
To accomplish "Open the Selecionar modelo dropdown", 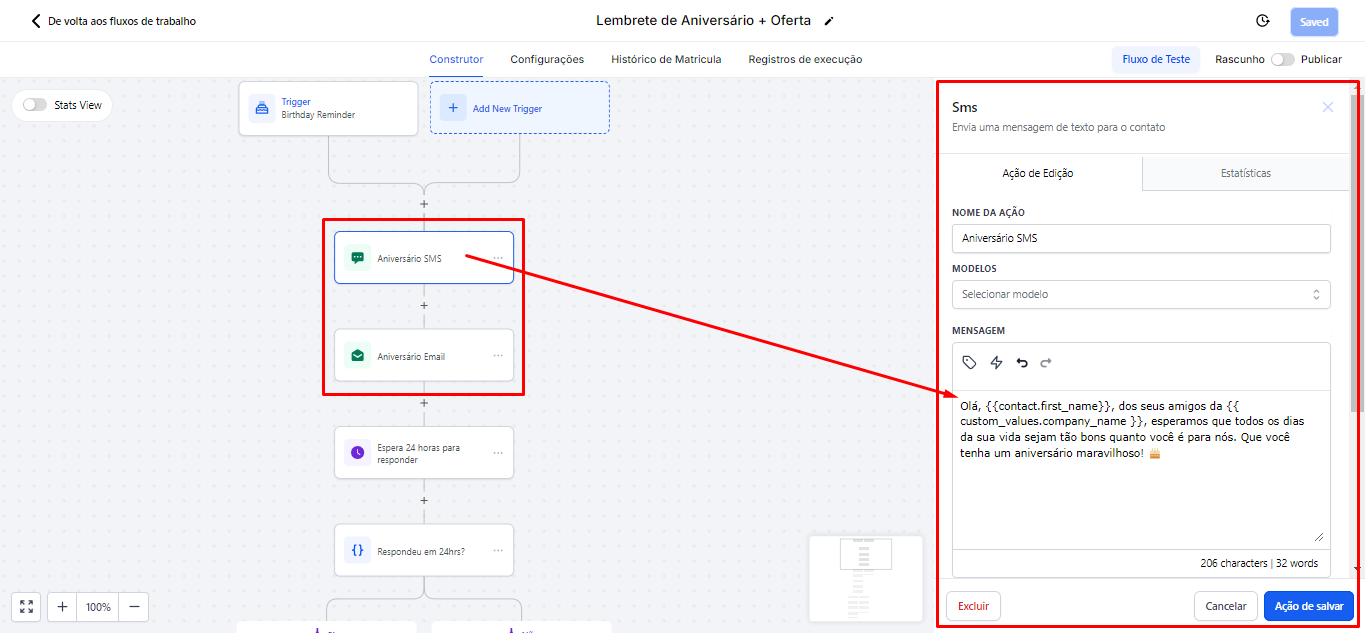I will (x=1140, y=294).
